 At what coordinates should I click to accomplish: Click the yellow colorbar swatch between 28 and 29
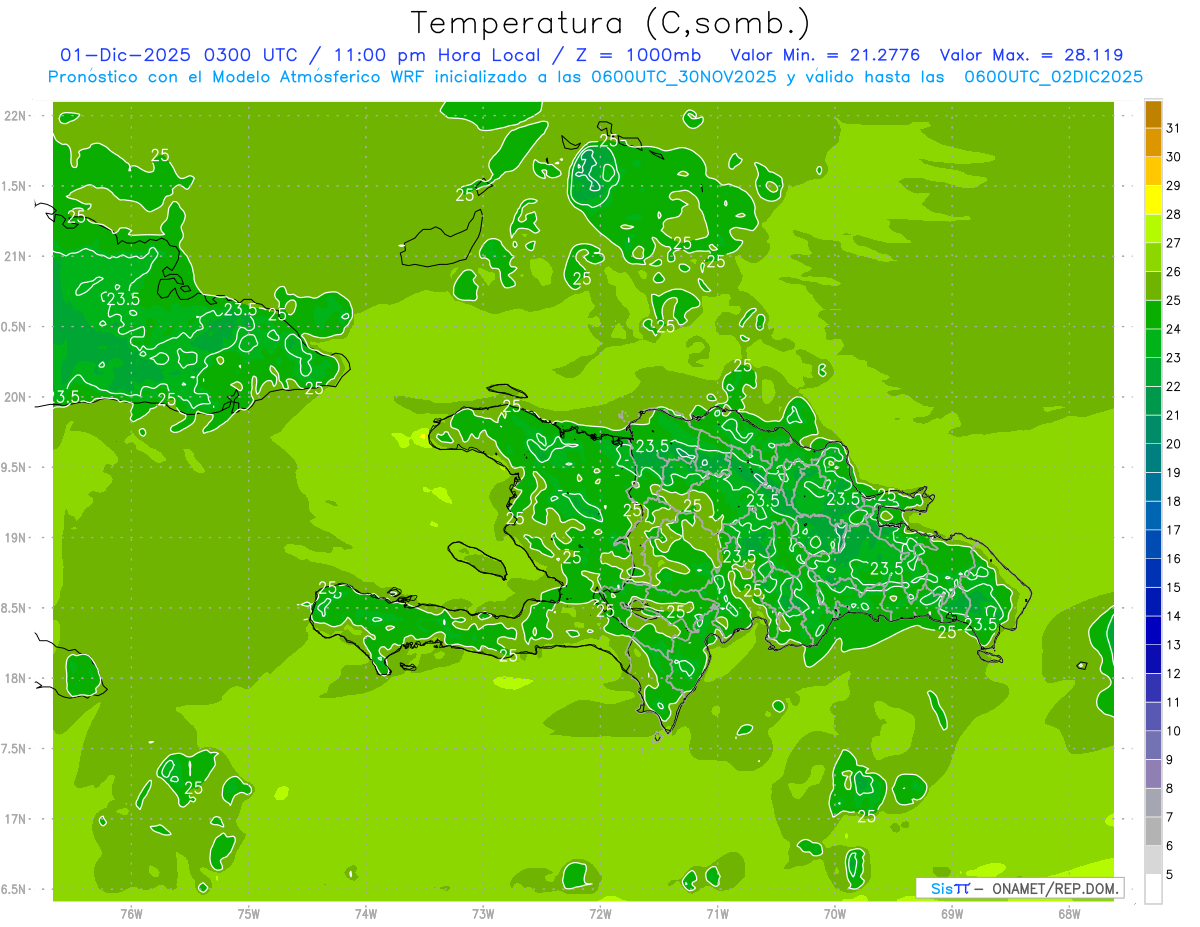pos(1153,200)
